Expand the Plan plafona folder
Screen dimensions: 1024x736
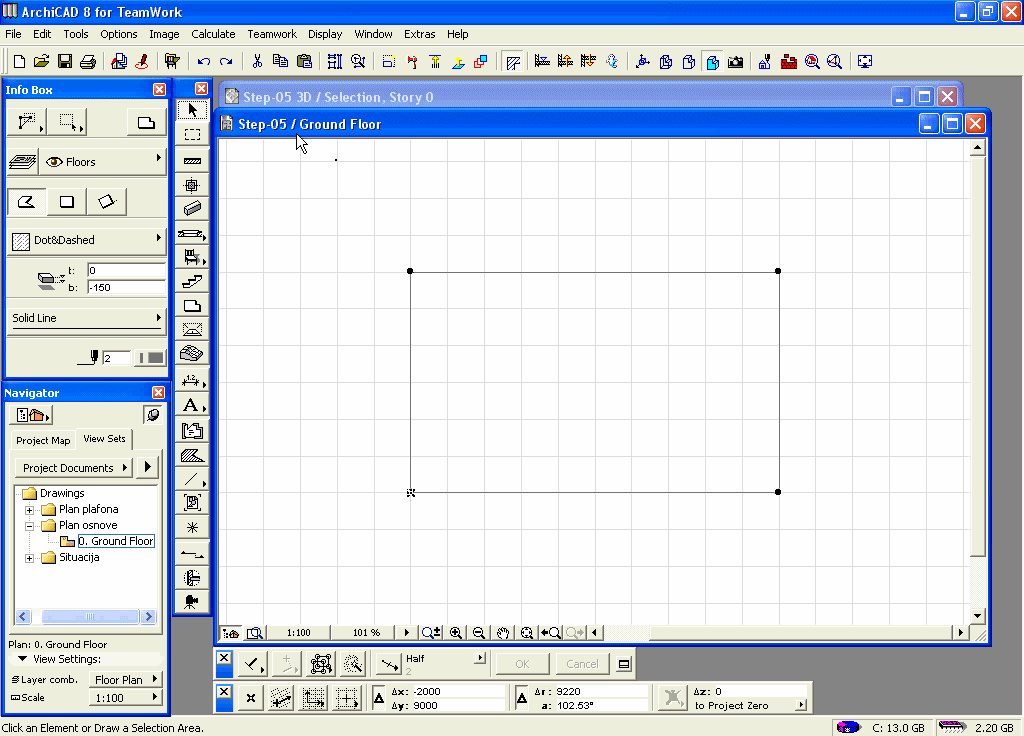[30, 510]
